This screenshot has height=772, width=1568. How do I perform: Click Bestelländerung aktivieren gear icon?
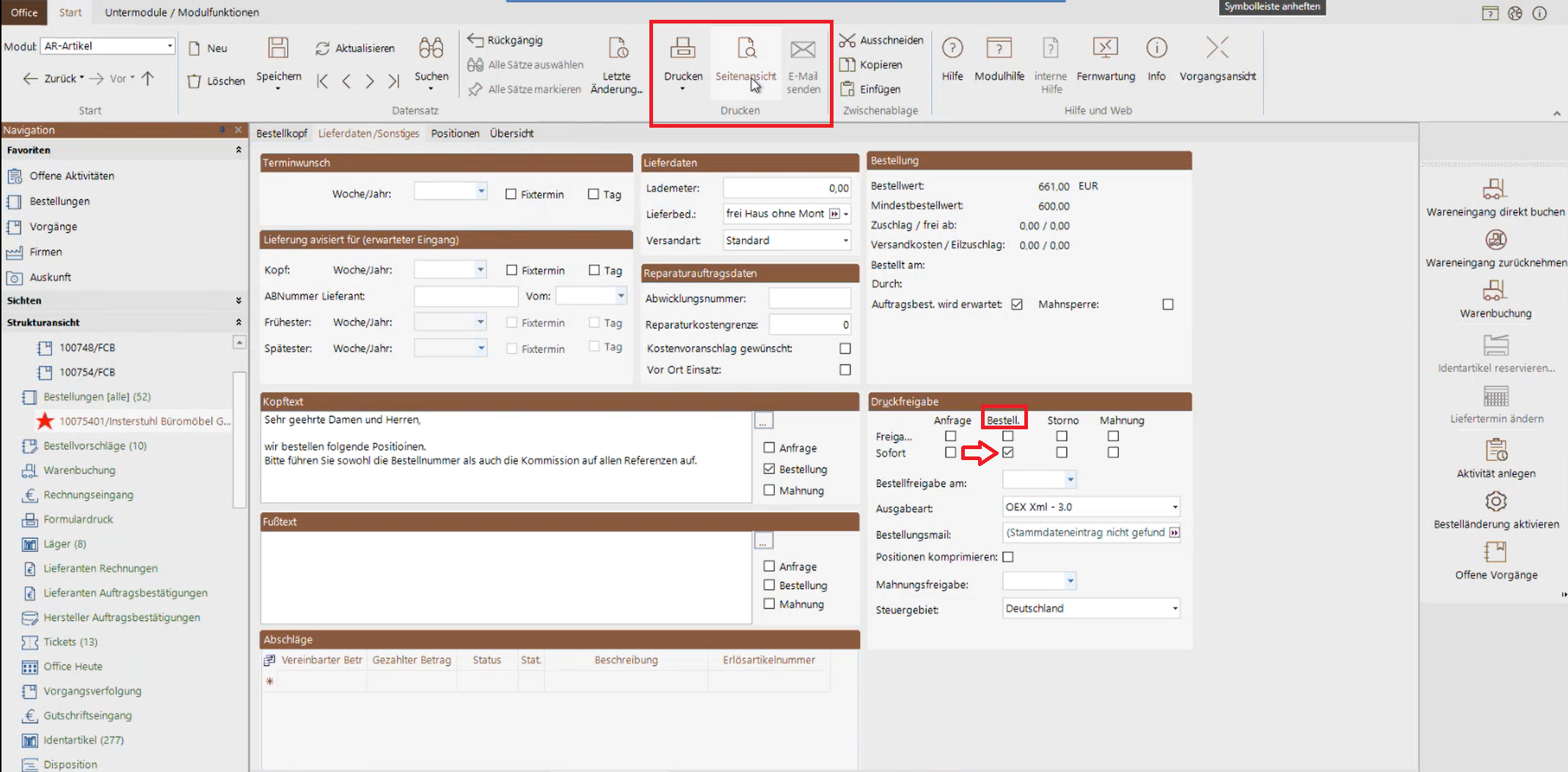point(1495,502)
